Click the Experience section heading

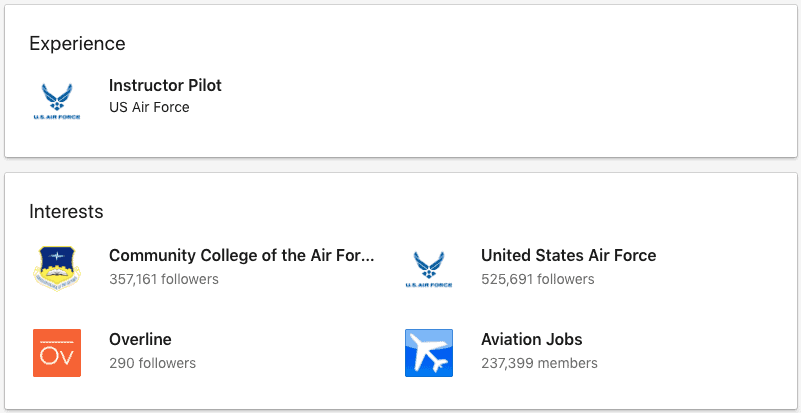[x=77, y=44]
